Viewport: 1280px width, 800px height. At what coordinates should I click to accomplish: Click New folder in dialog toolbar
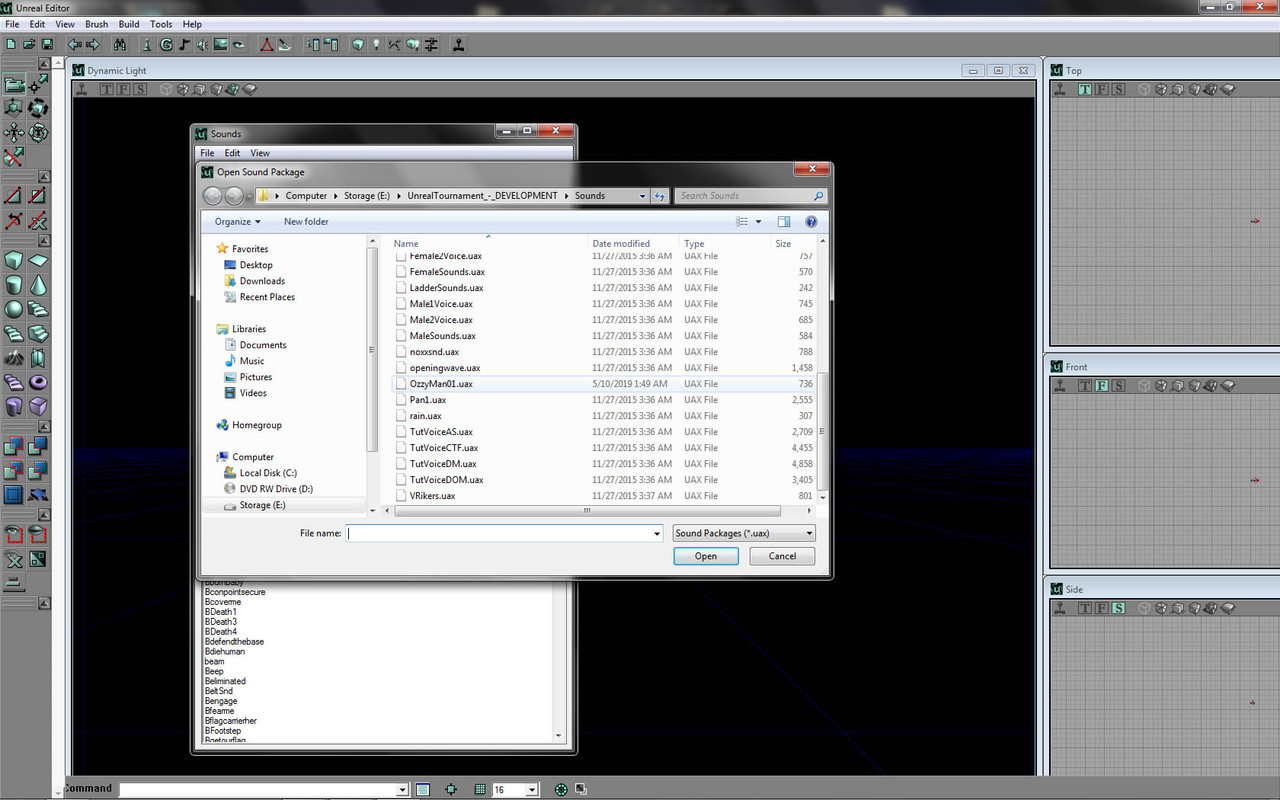306,222
